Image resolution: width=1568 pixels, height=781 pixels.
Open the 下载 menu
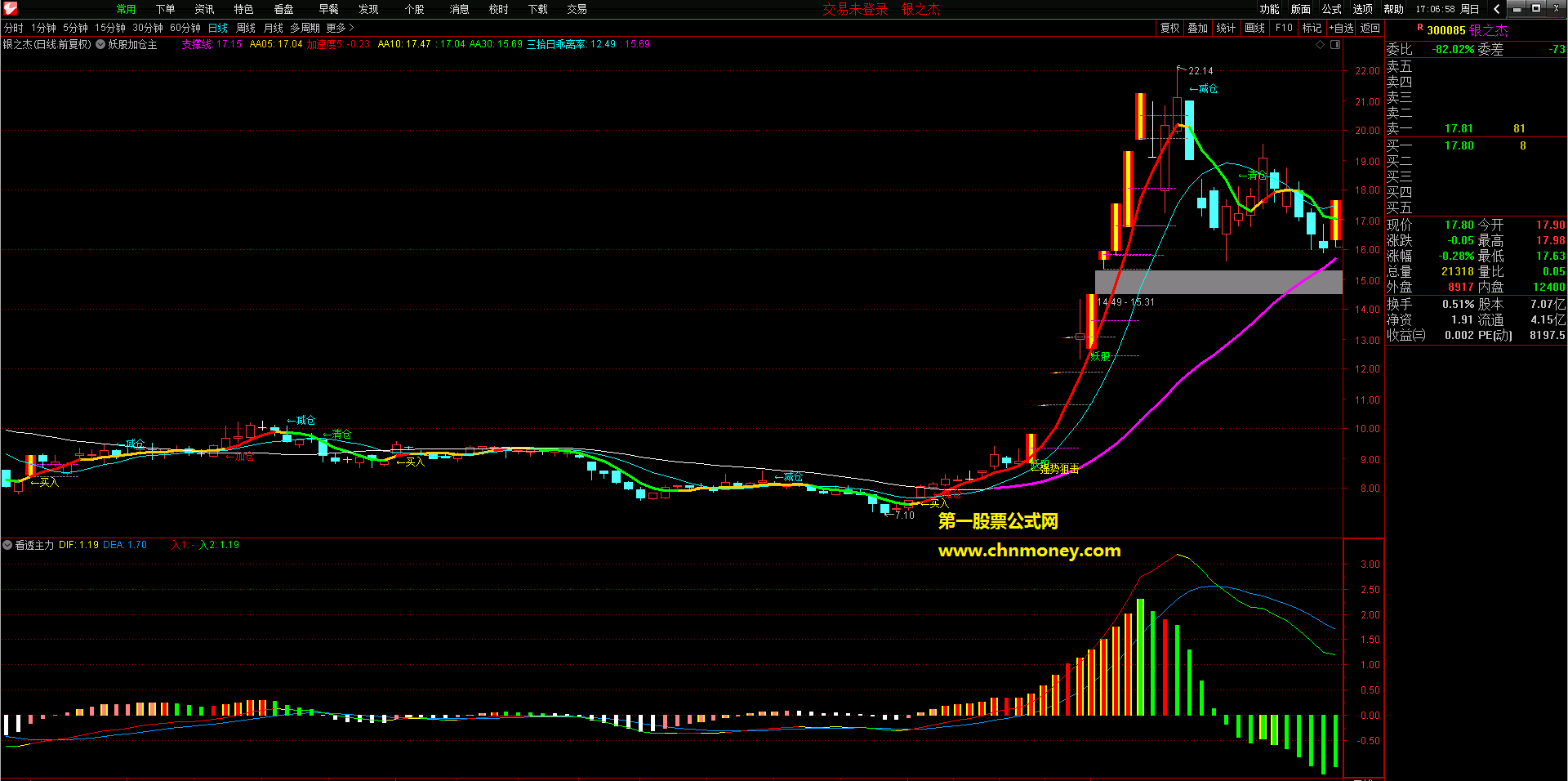point(537,9)
